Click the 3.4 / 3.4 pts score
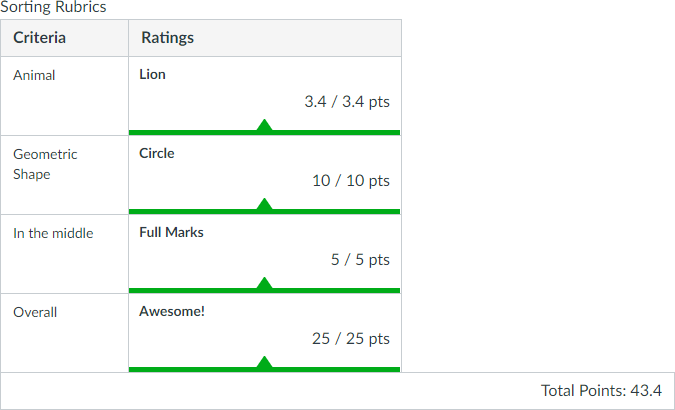Viewport: 675px width, 410px height. click(347, 102)
